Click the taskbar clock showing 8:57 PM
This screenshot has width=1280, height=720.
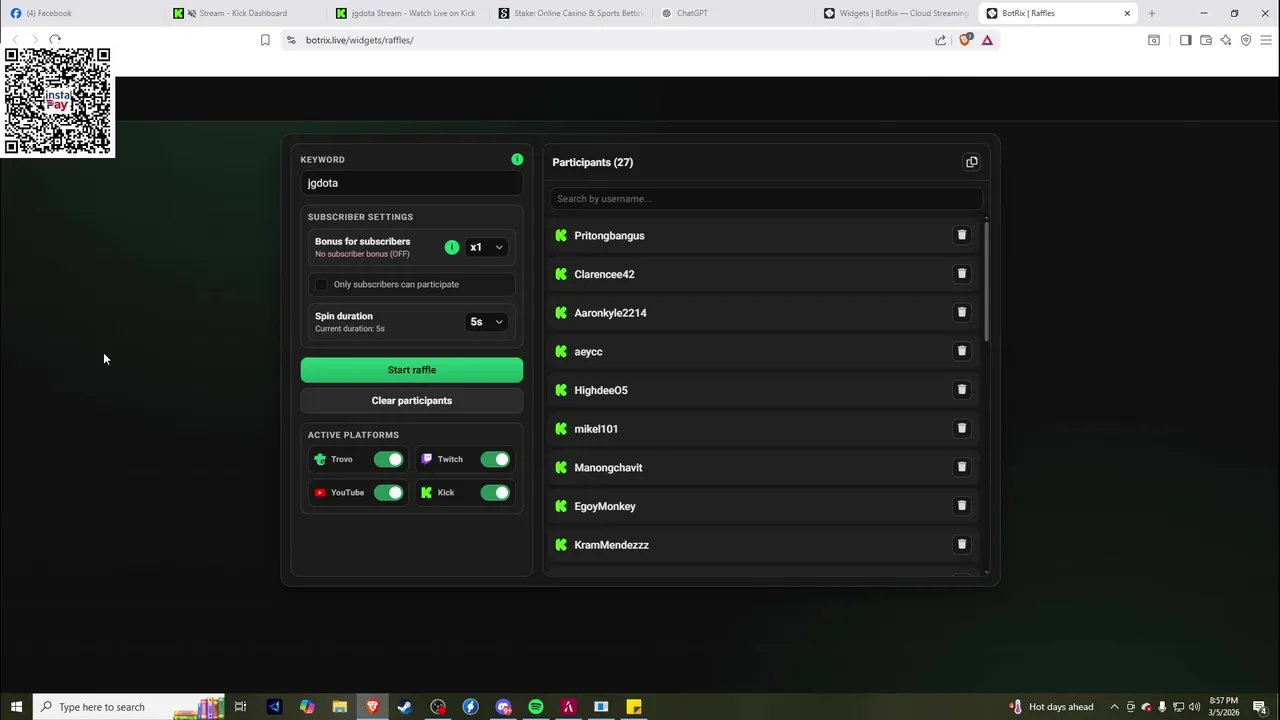point(1223,707)
